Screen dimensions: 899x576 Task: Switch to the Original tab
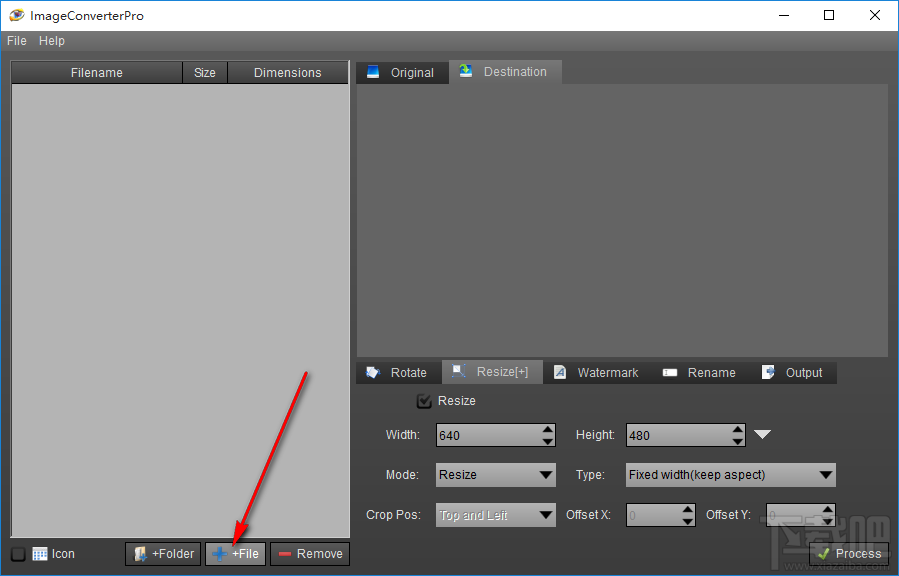401,71
